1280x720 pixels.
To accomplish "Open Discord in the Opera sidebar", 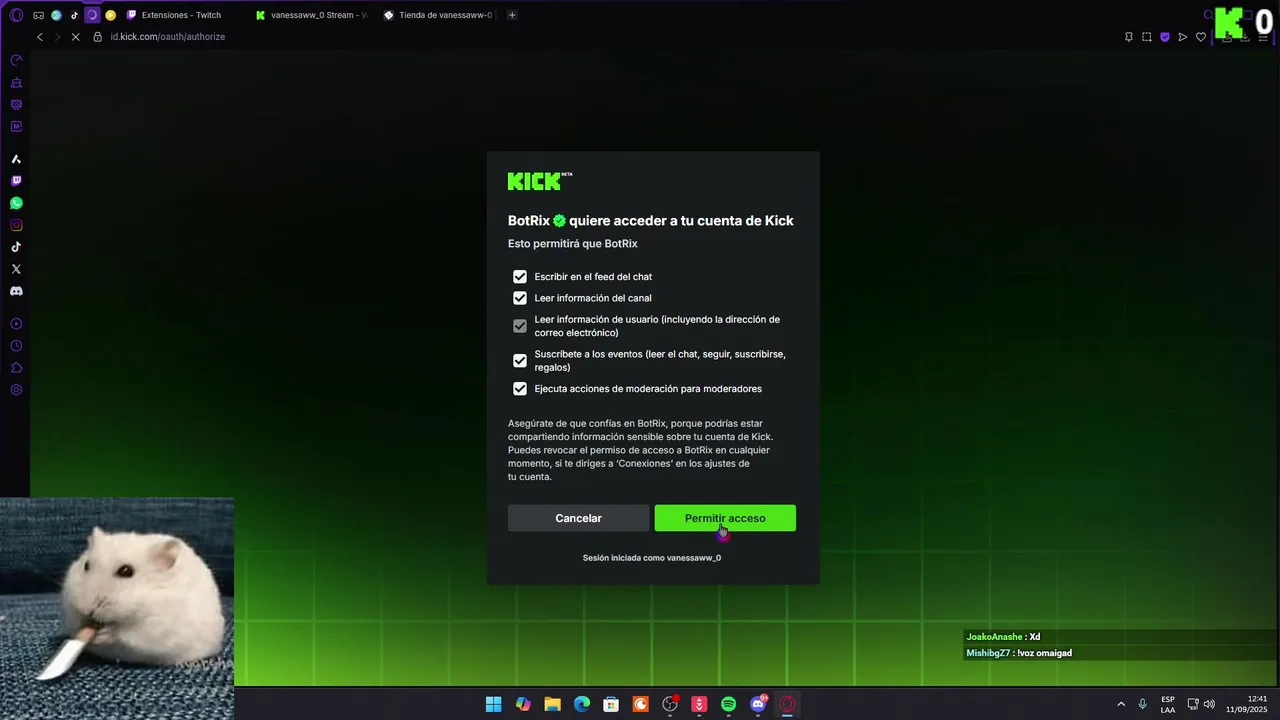I will click(16, 291).
